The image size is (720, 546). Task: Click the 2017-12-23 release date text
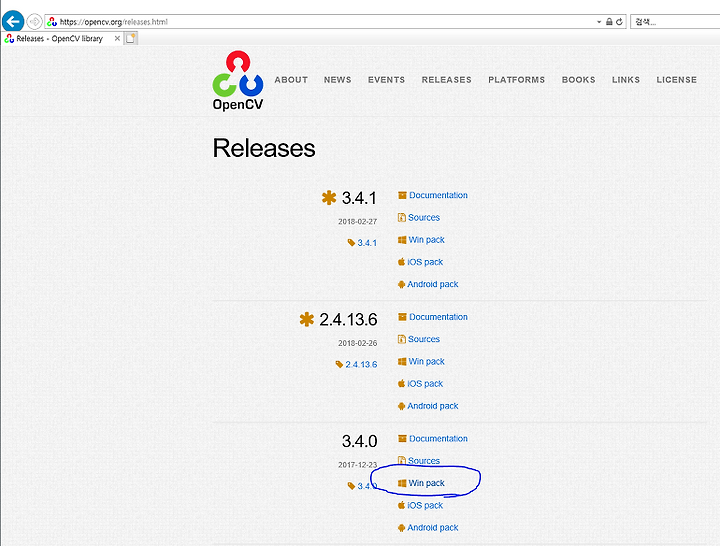click(x=358, y=465)
